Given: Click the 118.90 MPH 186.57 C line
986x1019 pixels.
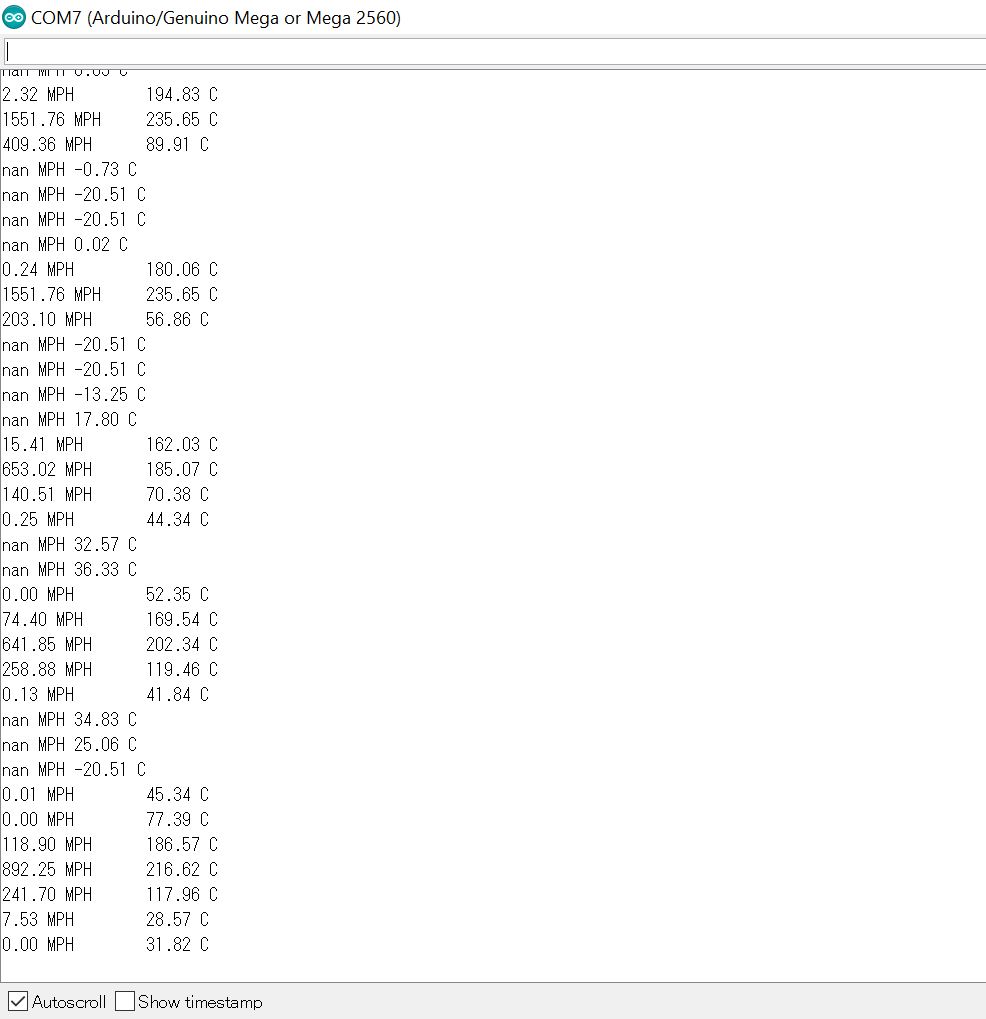Looking at the screenshot, I should (x=110, y=845).
